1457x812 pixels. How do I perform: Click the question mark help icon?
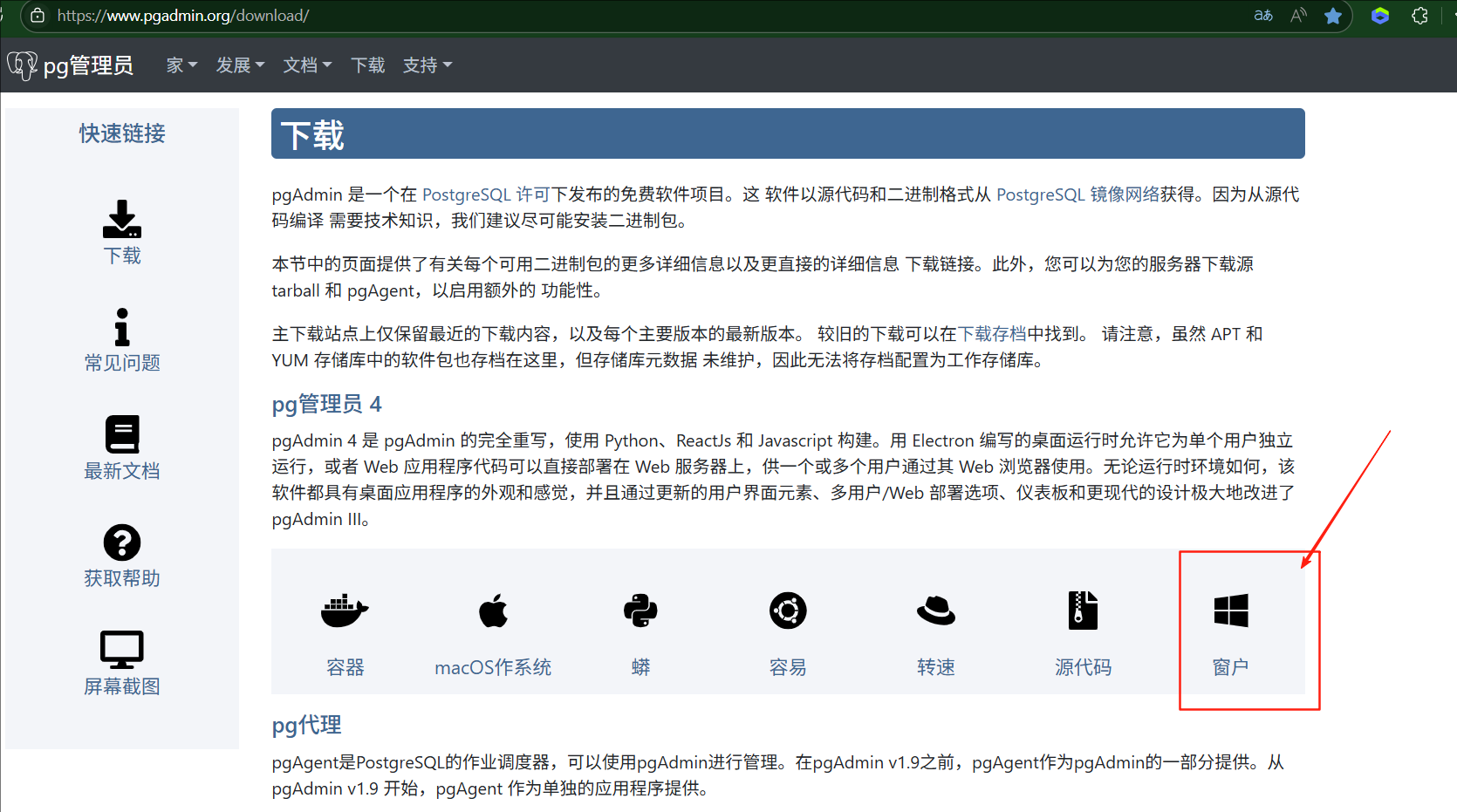(122, 542)
